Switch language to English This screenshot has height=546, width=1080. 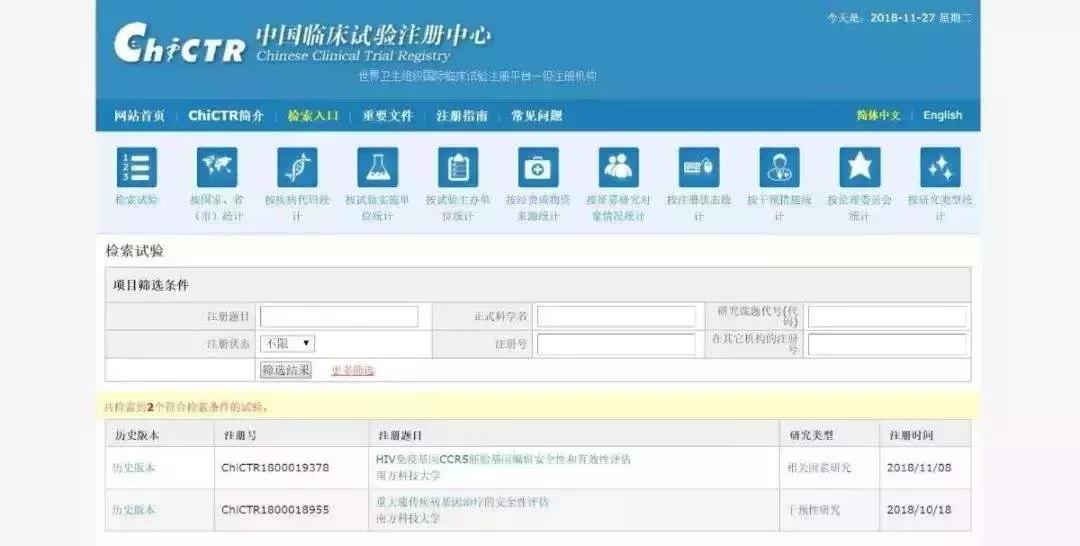pyautogui.click(x=942, y=115)
